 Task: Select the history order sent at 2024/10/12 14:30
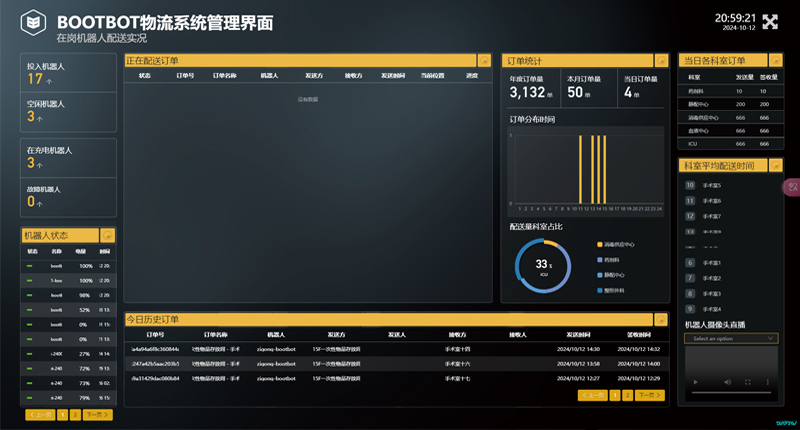(x=396, y=349)
